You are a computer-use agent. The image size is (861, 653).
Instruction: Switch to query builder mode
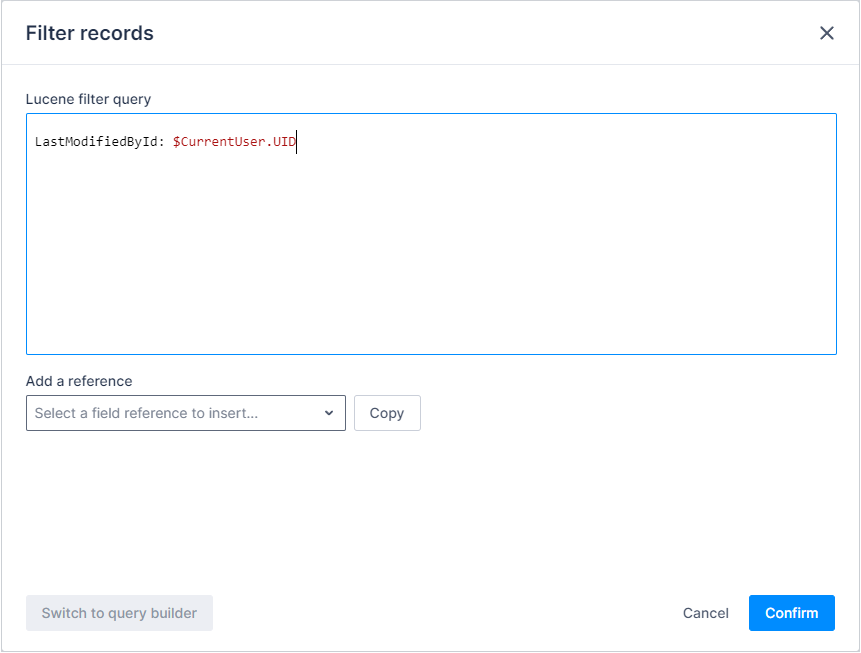(x=119, y=613)
